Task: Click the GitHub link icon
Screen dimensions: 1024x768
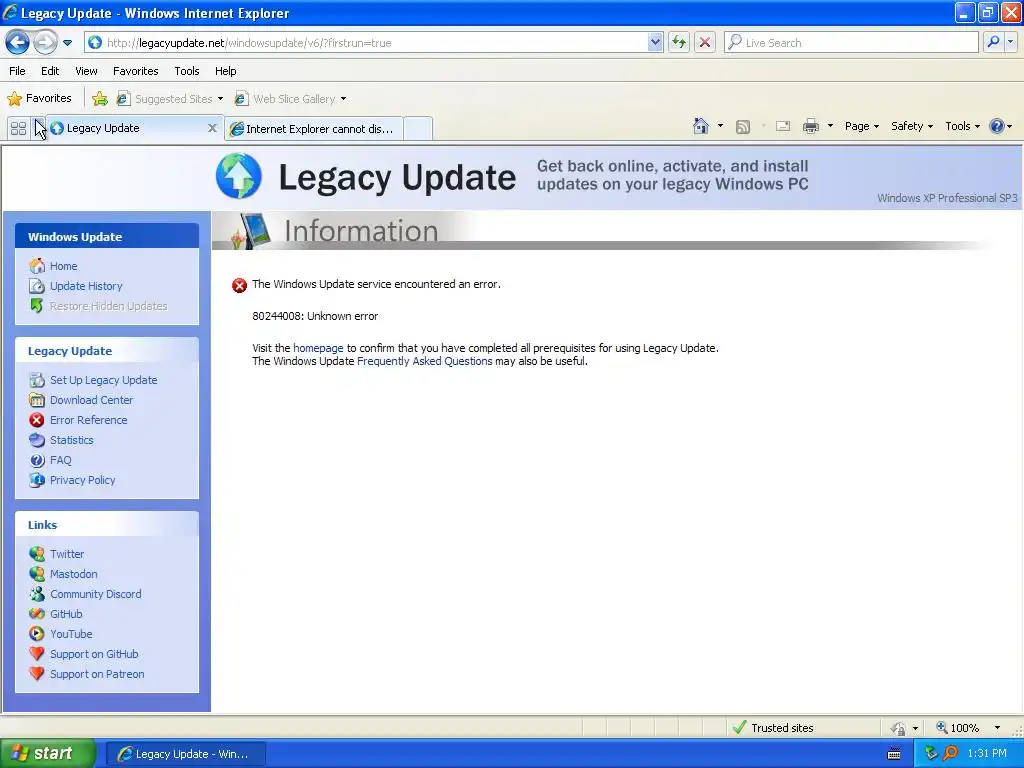Action: pos(37,614)
